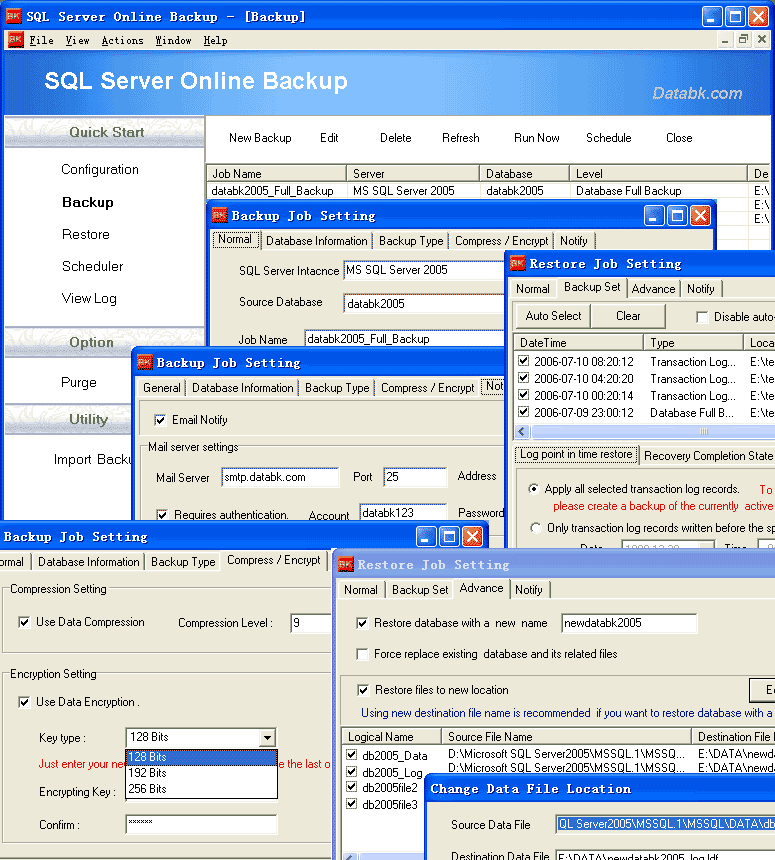Open the File menu

[41, 40]
